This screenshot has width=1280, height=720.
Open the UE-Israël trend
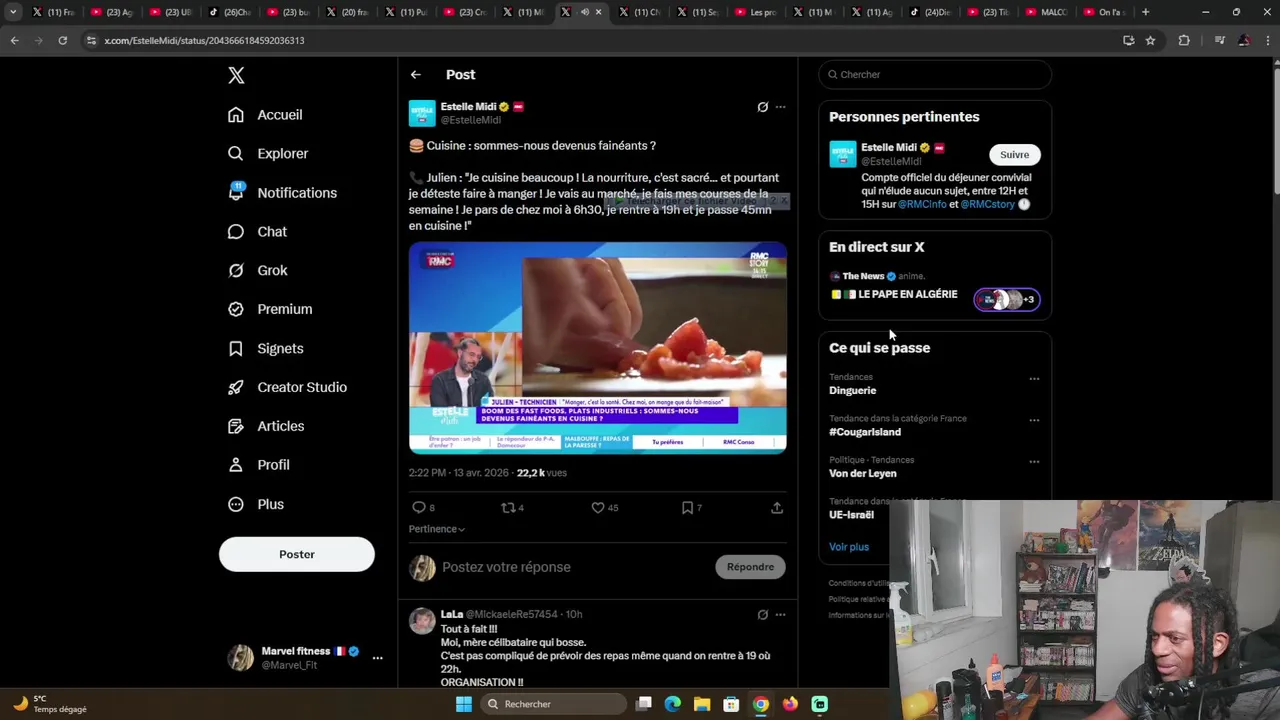pyautogui.click(x=851, y=515)
